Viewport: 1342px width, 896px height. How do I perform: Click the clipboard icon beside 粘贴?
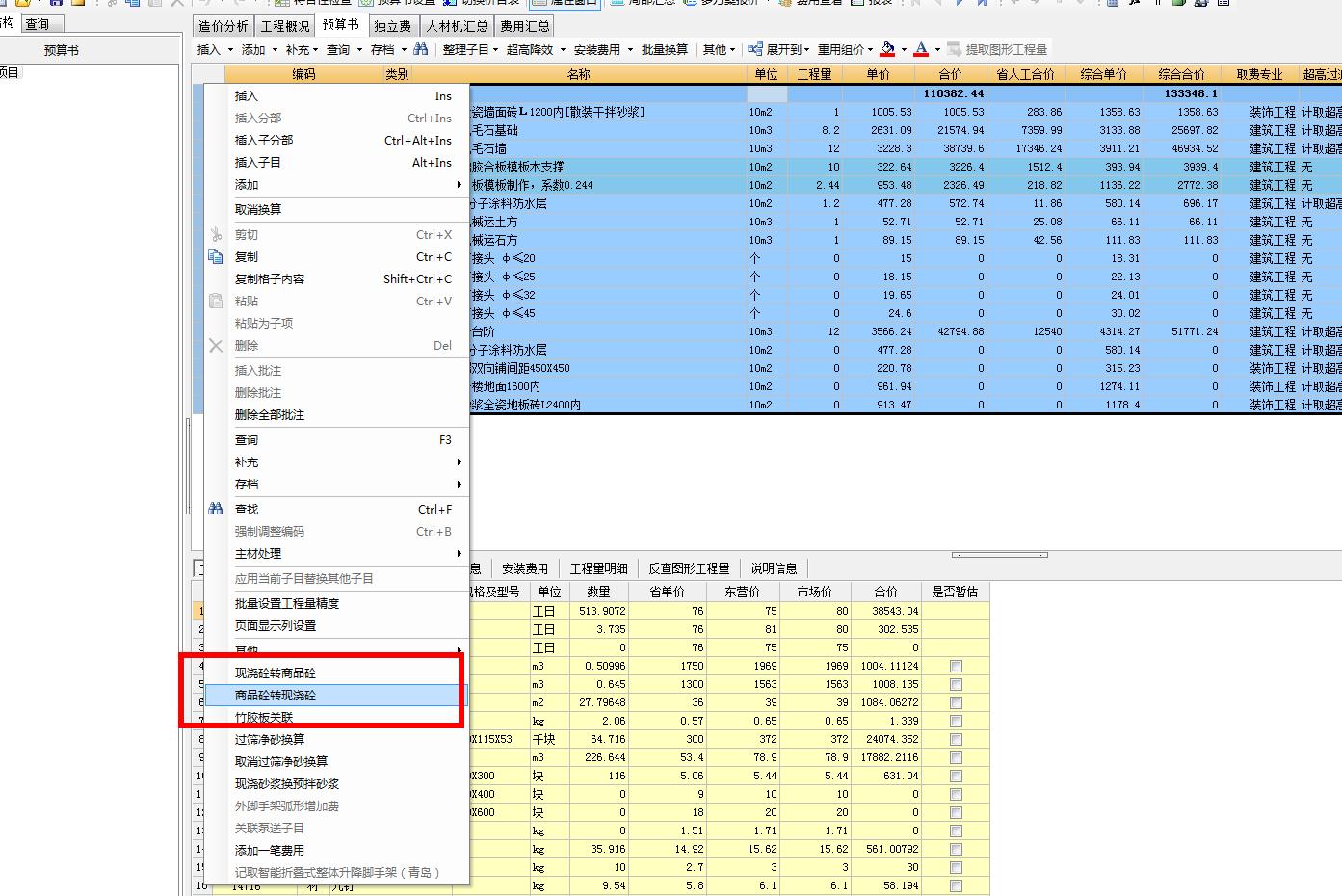coord(216,302)
